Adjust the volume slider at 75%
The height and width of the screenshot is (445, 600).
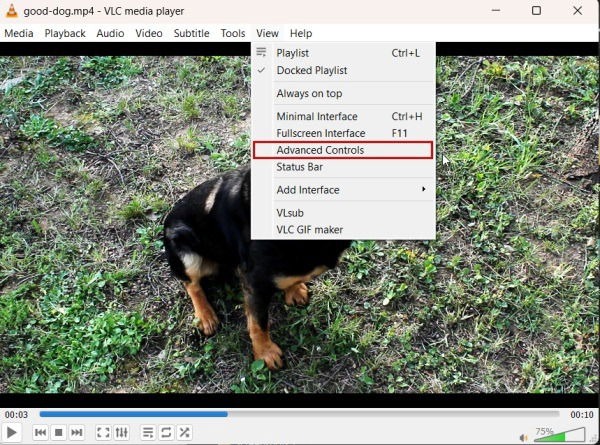pos(561,435)
